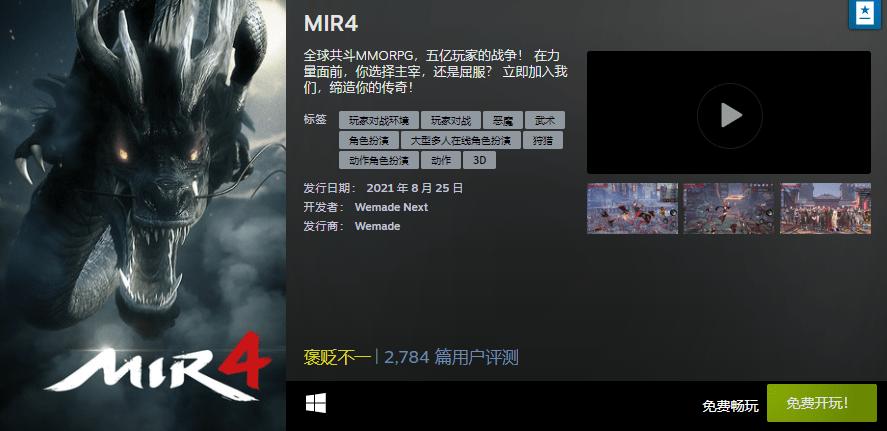Click the MIR4 title heading
Image resolution: width=887 pixels, height=431 pixels.
tap(331, 24)
